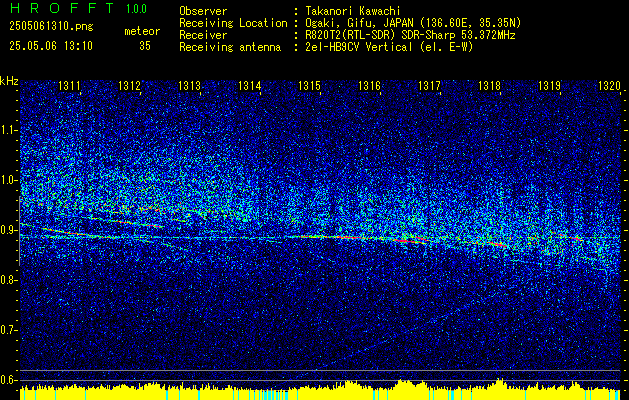Click time axis marker 1314
The image size is (629, 400).
coord(250,85)
